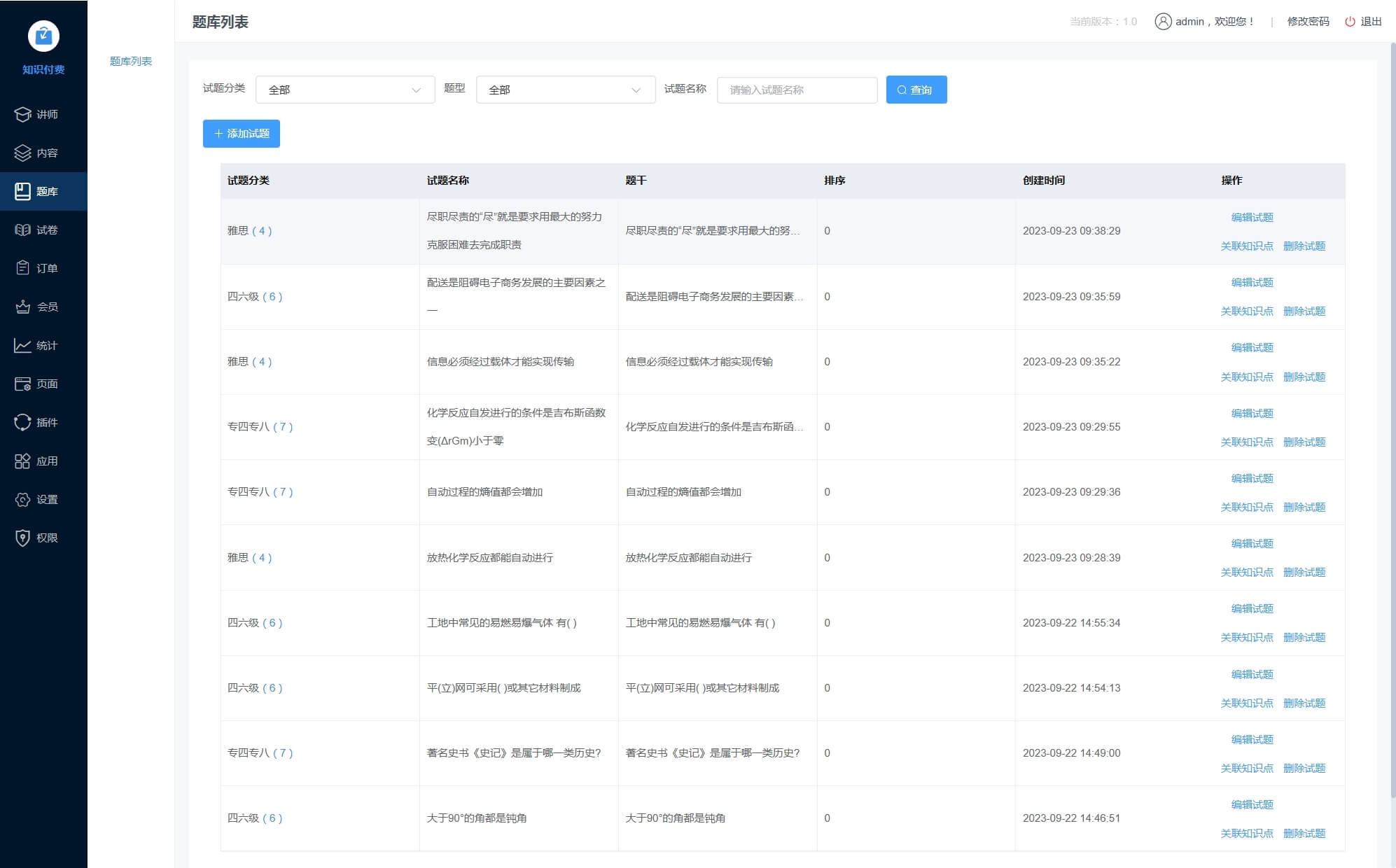This screenshot has width=1396, height=868.
Task: Click the 退出 power icon in the header
Action: pyautogui.click(x=1350, y=22)
